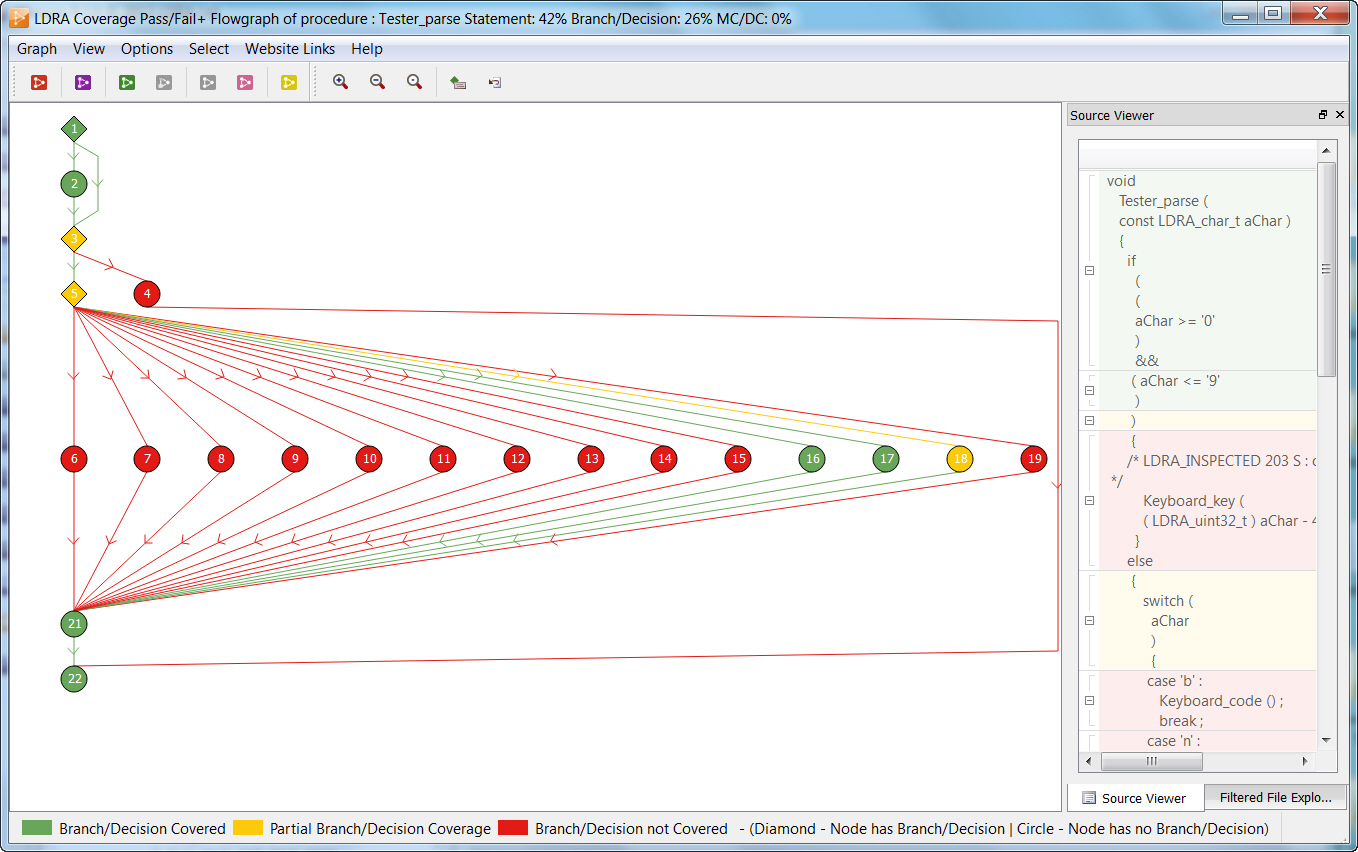
Task: Select the Source Viewer tab
Action: (x=1134, y=798)
